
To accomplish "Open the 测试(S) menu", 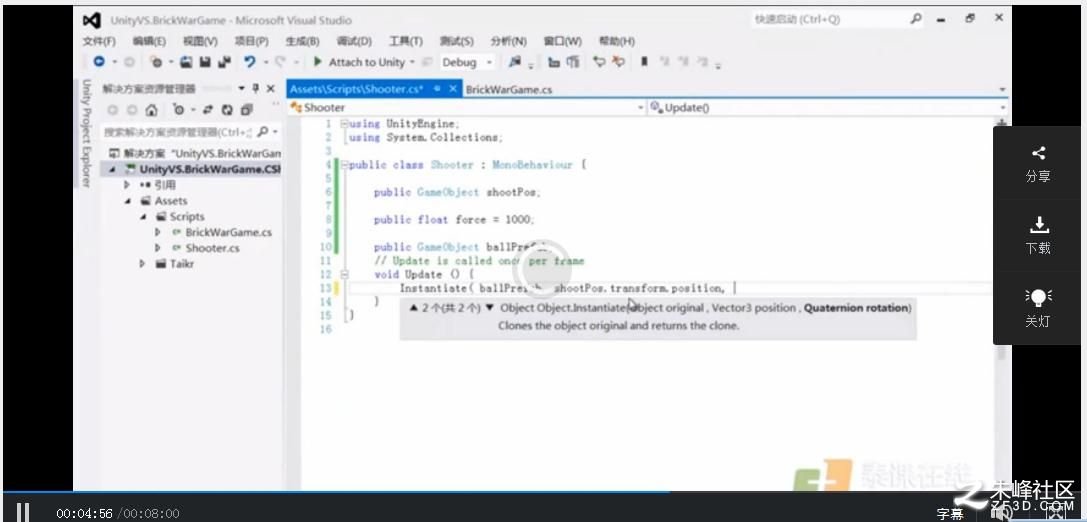I will pyautogui.click(x=456, y=42).
